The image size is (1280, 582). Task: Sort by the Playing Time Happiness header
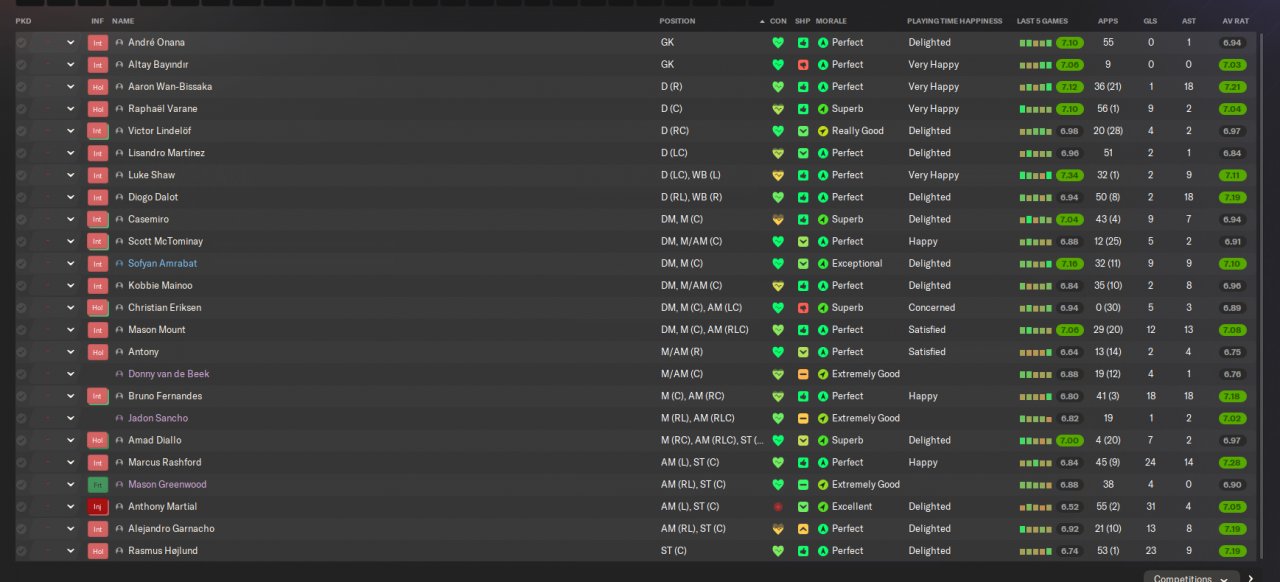[x=954, y=21]
